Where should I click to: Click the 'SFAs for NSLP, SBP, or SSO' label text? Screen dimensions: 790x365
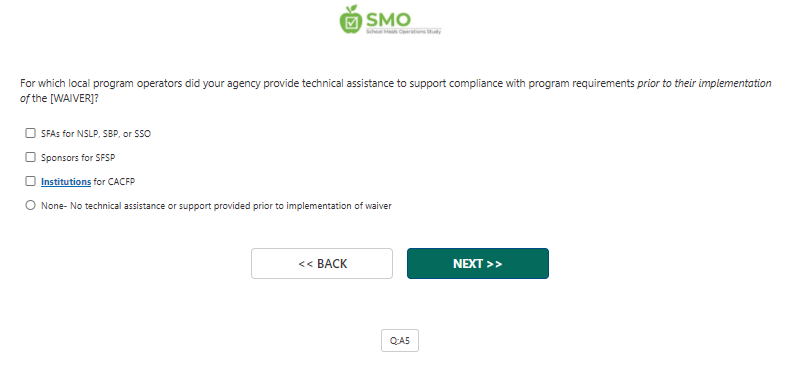[x=96, y=134]
